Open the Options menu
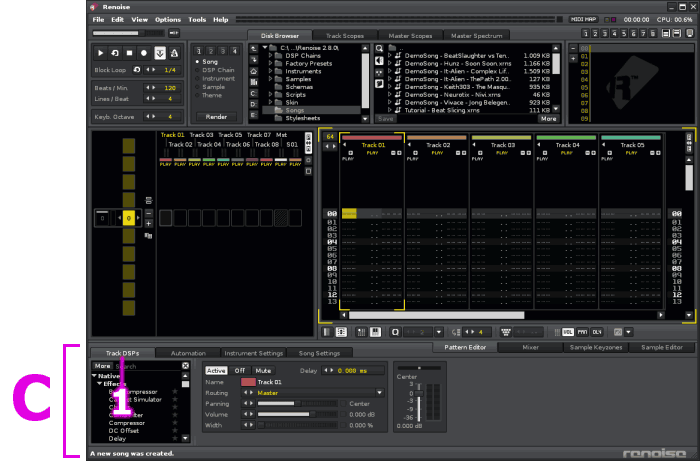The image size is (700, 461). coord(168,20)
